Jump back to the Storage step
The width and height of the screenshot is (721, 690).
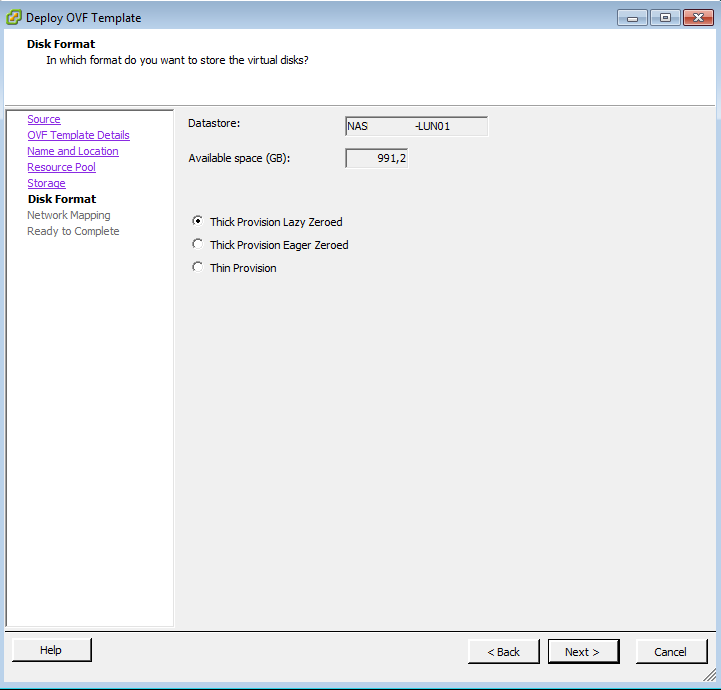tap(46, 183)
